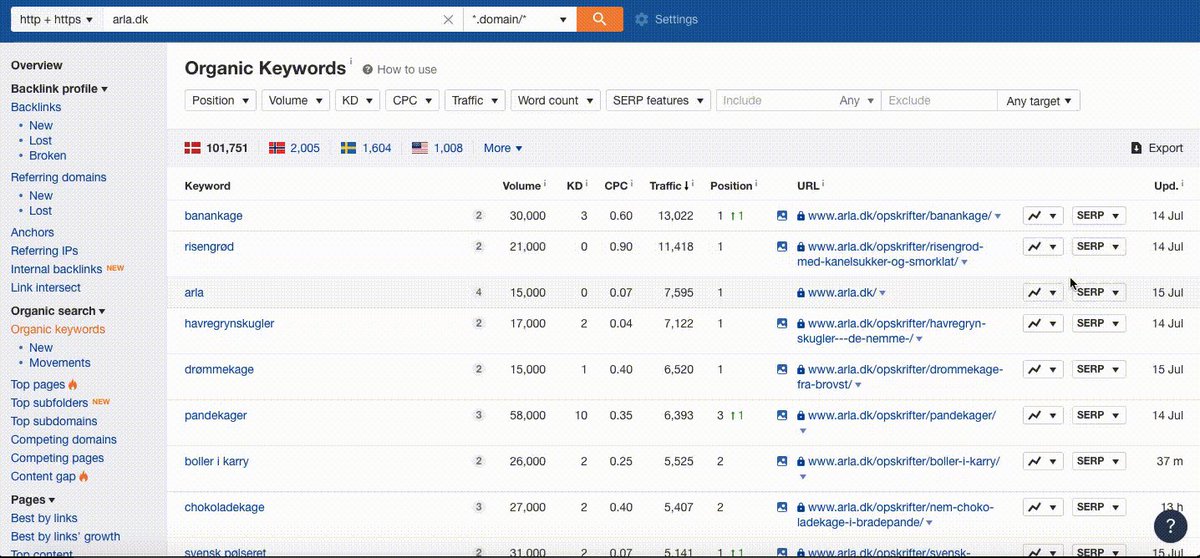Open the CPC filter dropdown

tap(413, 100)
